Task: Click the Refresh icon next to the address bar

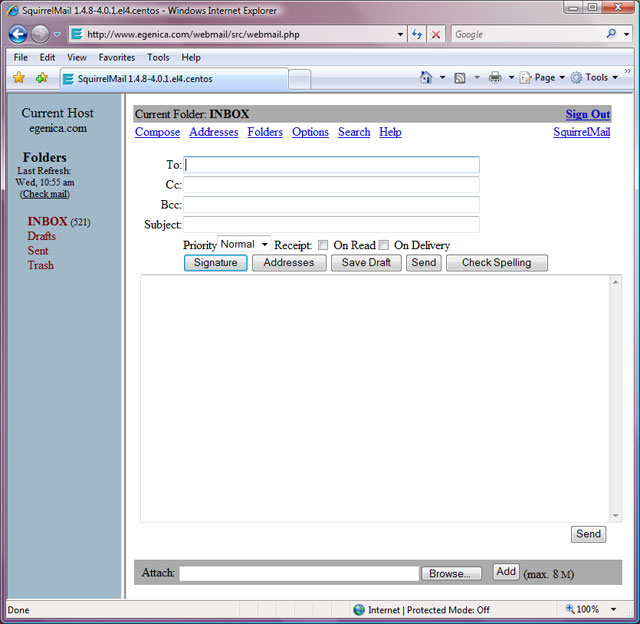Action: coord(417,34)
